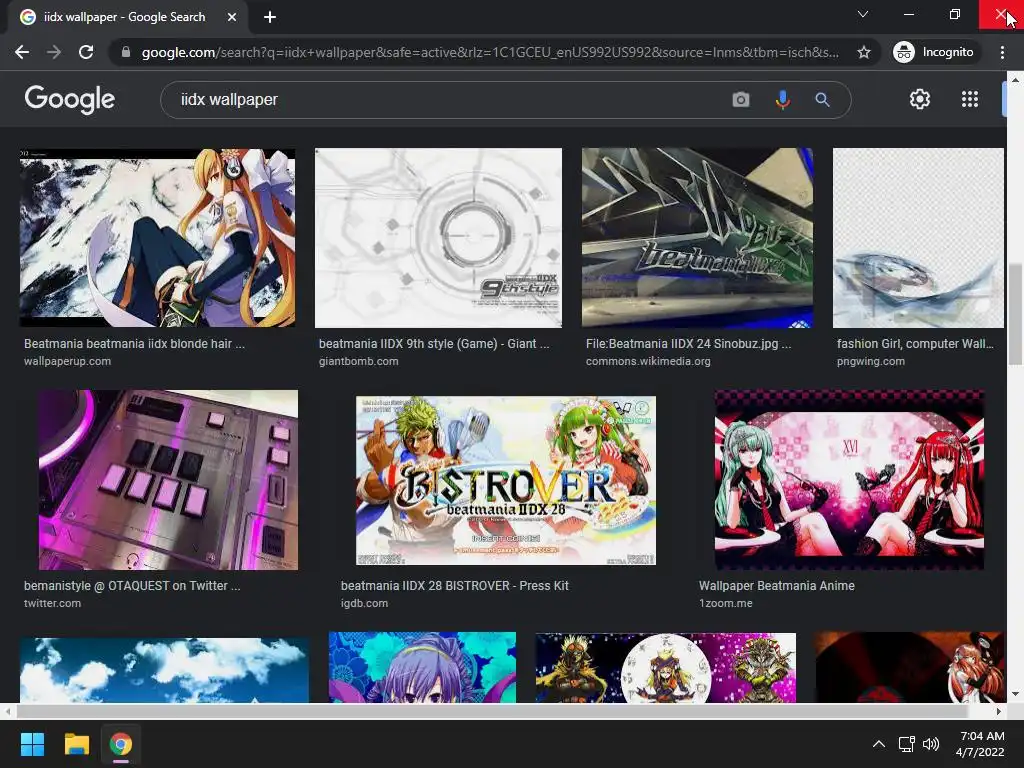1024x768 pixels.
Task: Open 'fashion Girl, computer Wall...' title
Action: click(915, 344)
